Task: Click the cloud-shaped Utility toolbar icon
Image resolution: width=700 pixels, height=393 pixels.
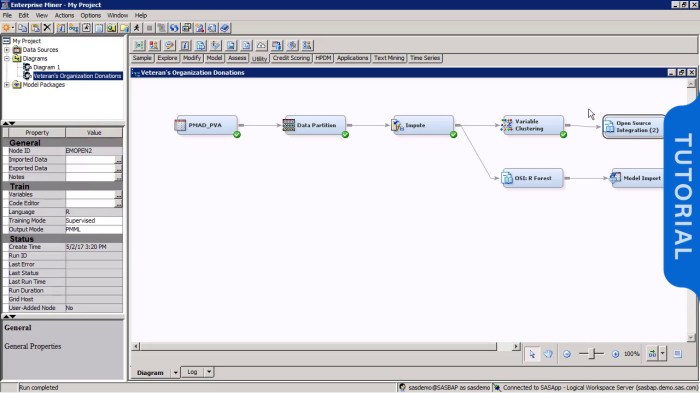Action: 261,45
